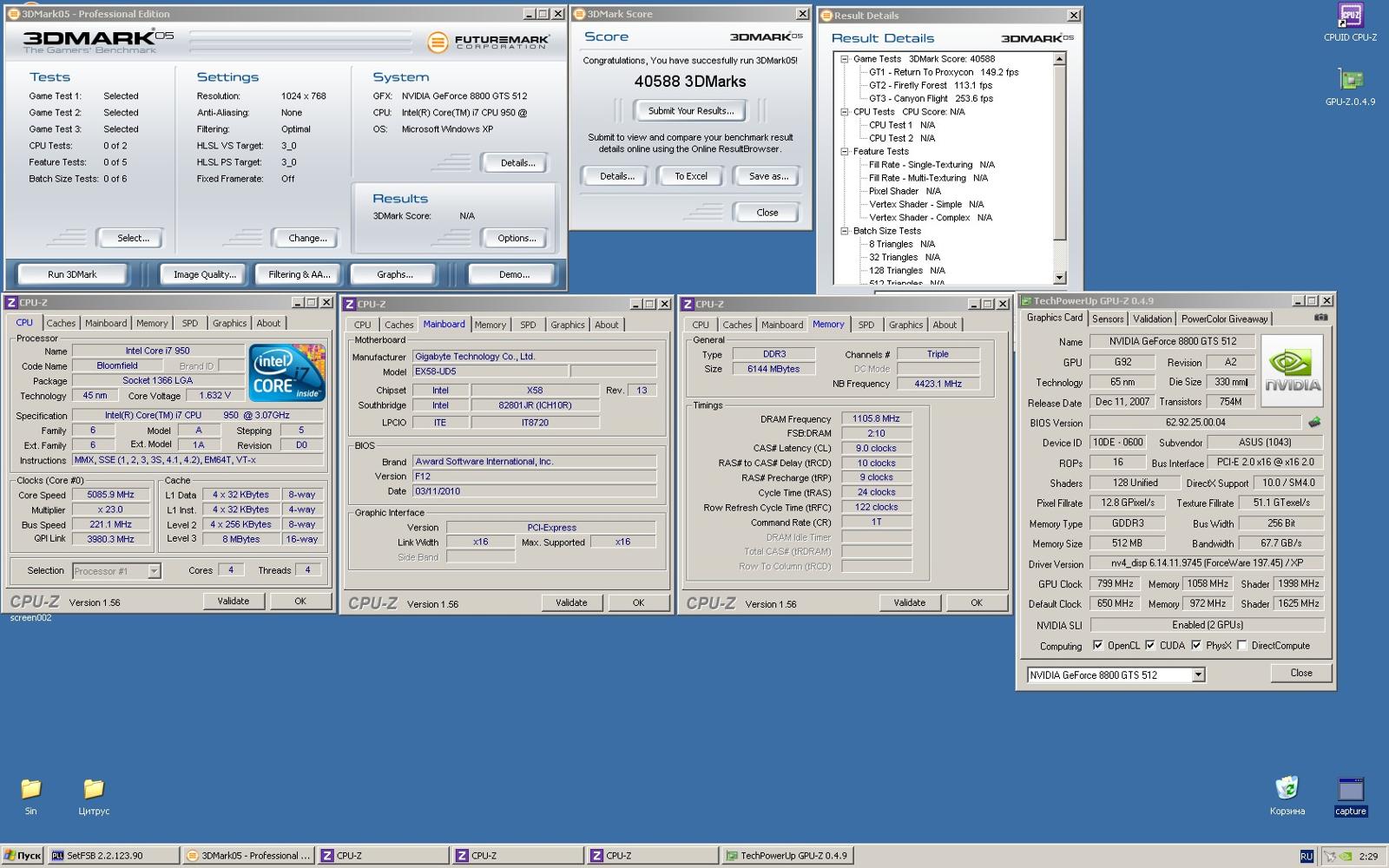1389x868 pixels.
Task: Click the RU language indicator in tray
Action: [x=1306, y=856]
